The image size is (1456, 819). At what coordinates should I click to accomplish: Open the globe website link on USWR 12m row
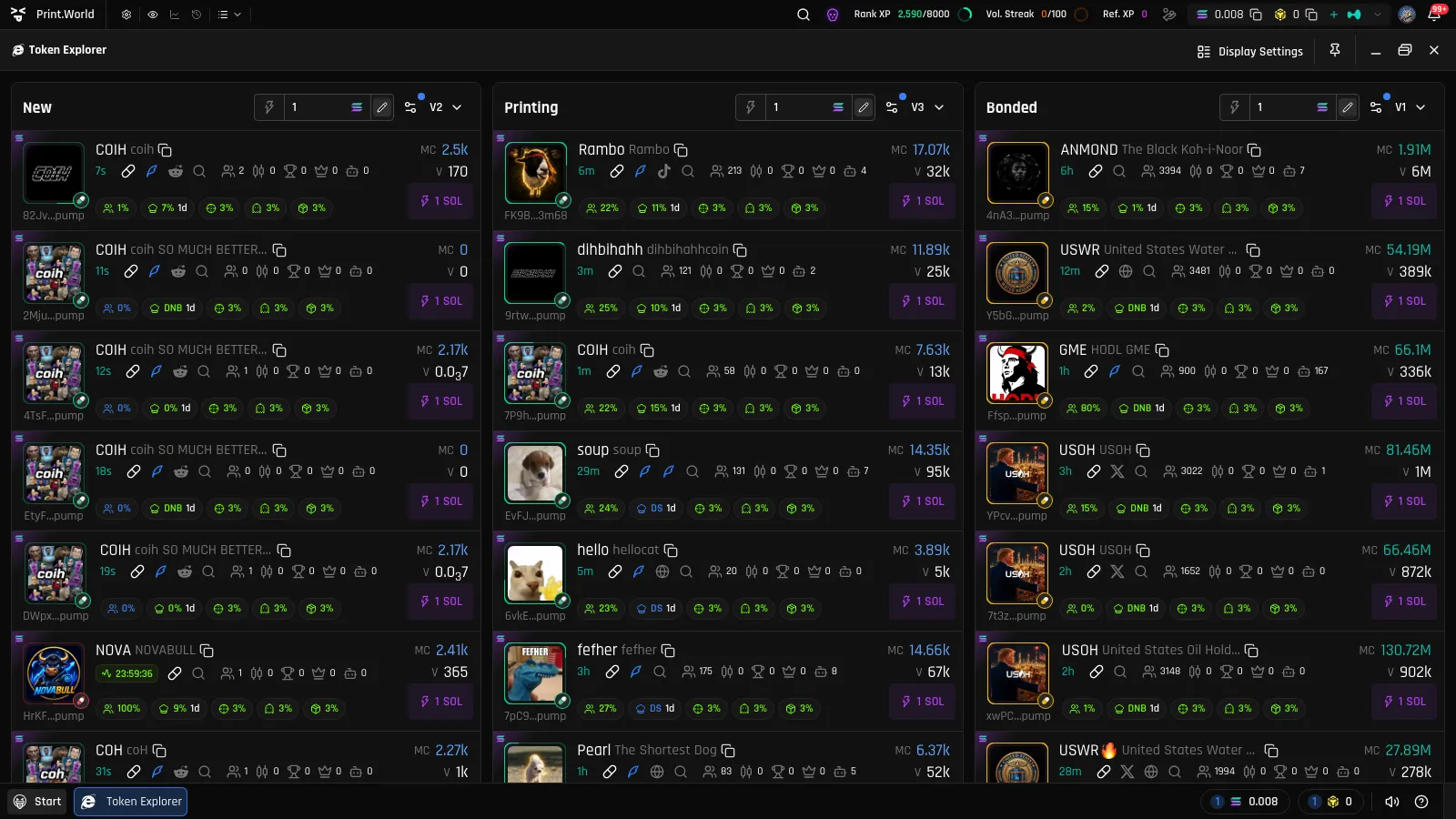click(x=1126, y=271)
